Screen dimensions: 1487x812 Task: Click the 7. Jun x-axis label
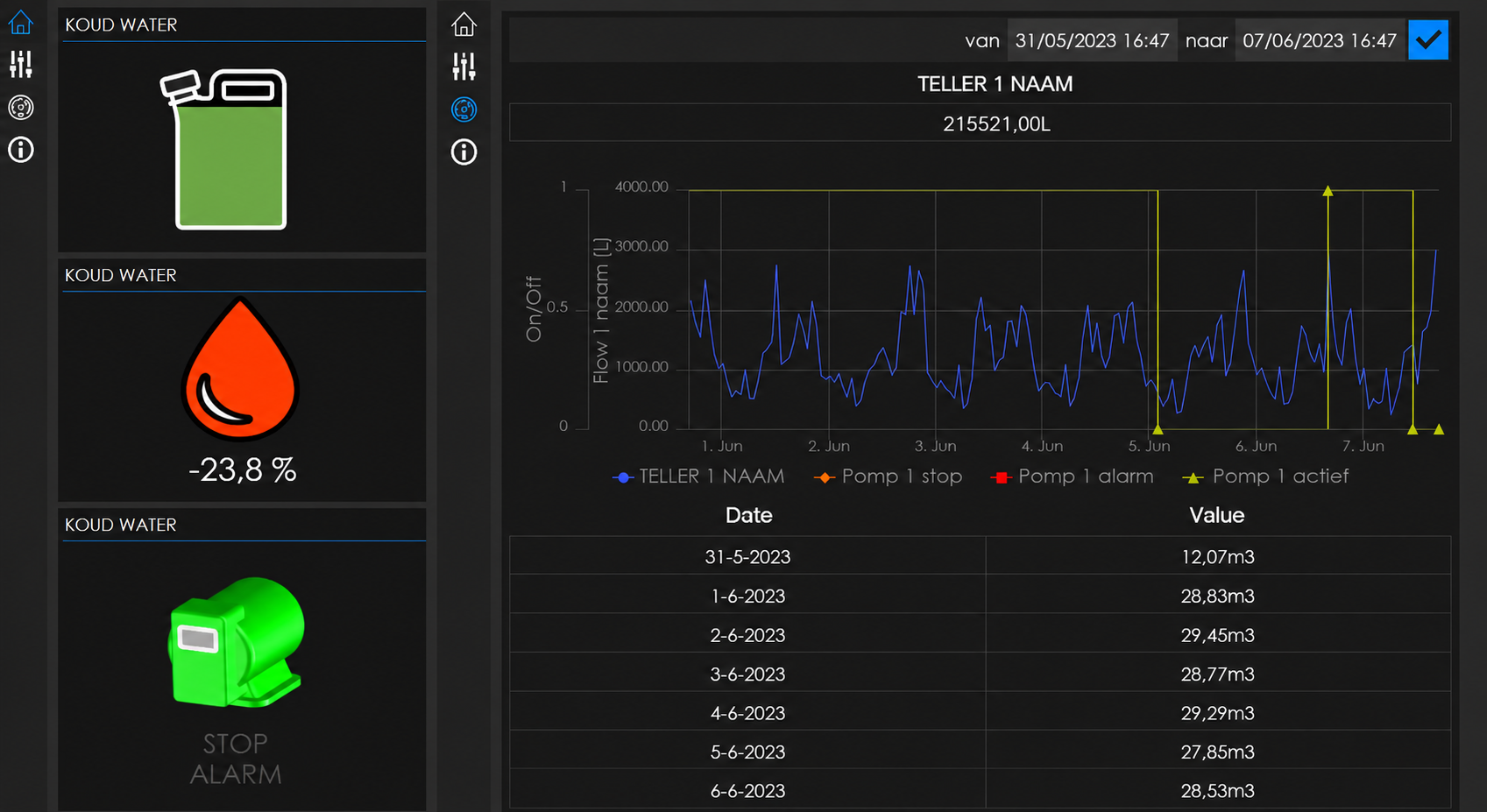[1363, 446]
